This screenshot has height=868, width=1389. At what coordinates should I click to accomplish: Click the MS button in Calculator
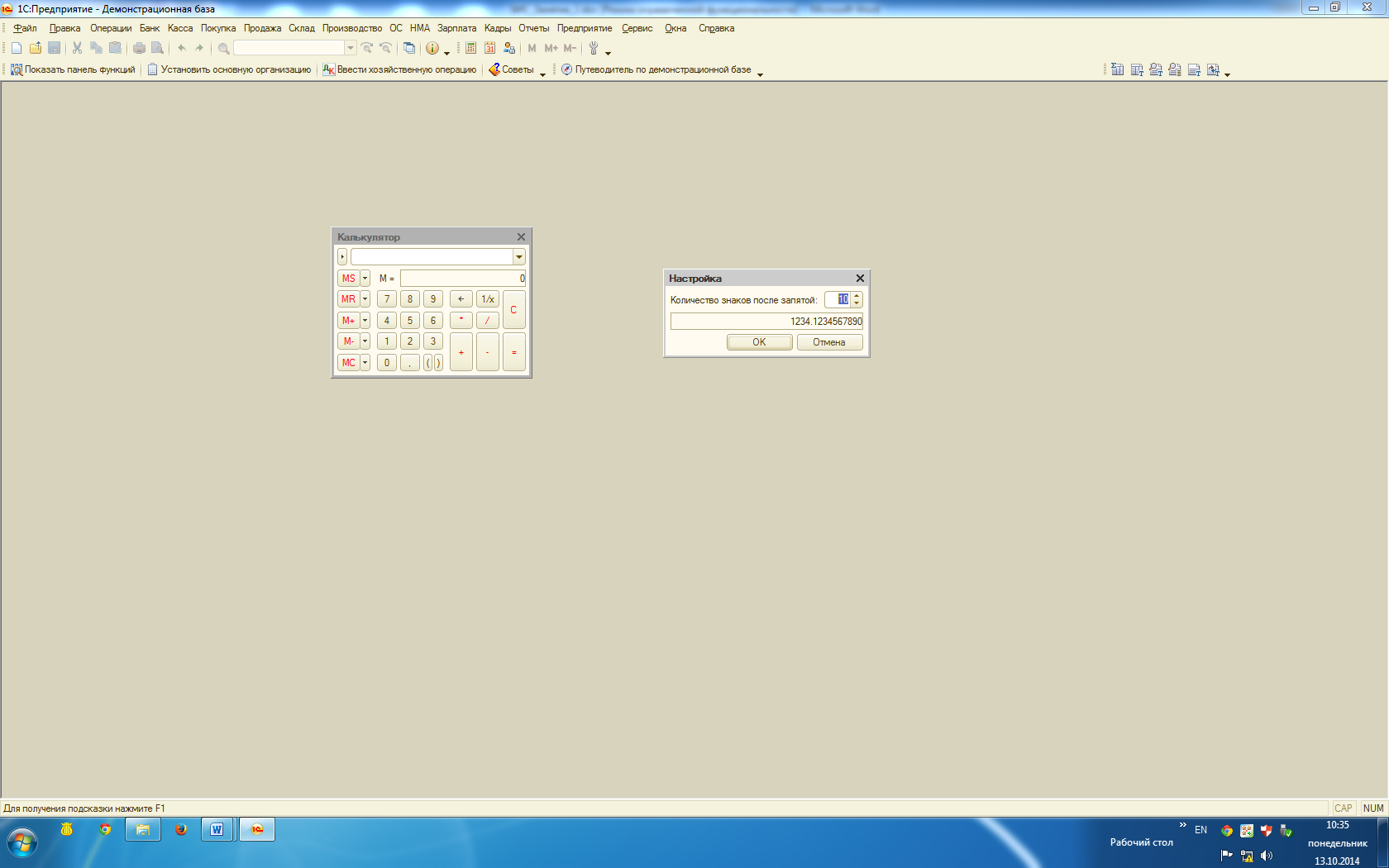[x=348, y=279]
